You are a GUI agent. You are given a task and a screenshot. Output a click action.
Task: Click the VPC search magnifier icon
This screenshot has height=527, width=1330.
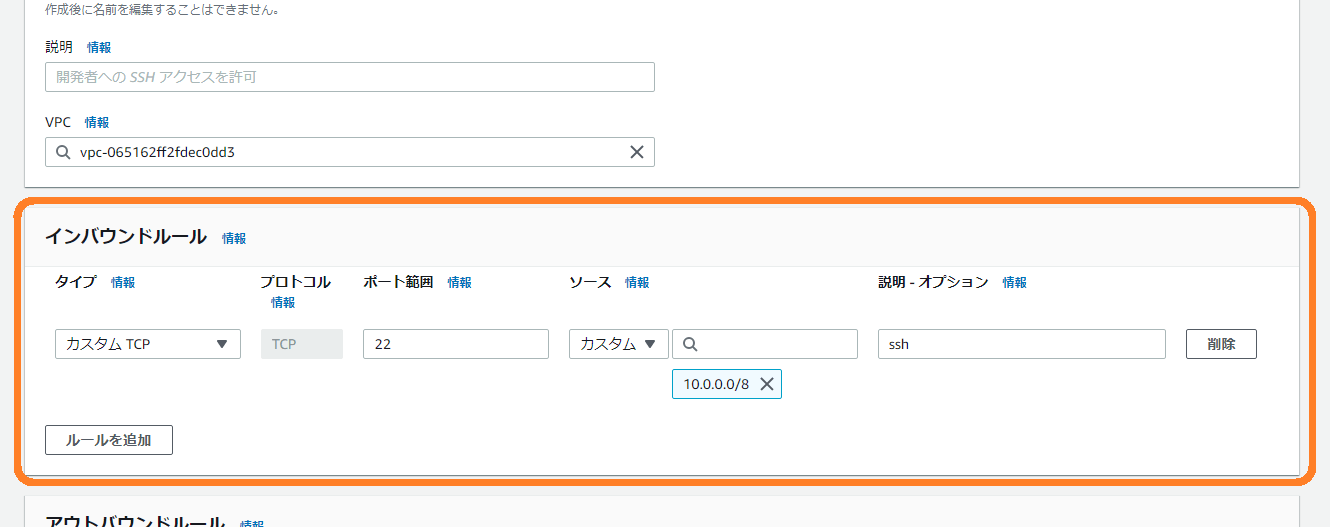click(63, 152)
